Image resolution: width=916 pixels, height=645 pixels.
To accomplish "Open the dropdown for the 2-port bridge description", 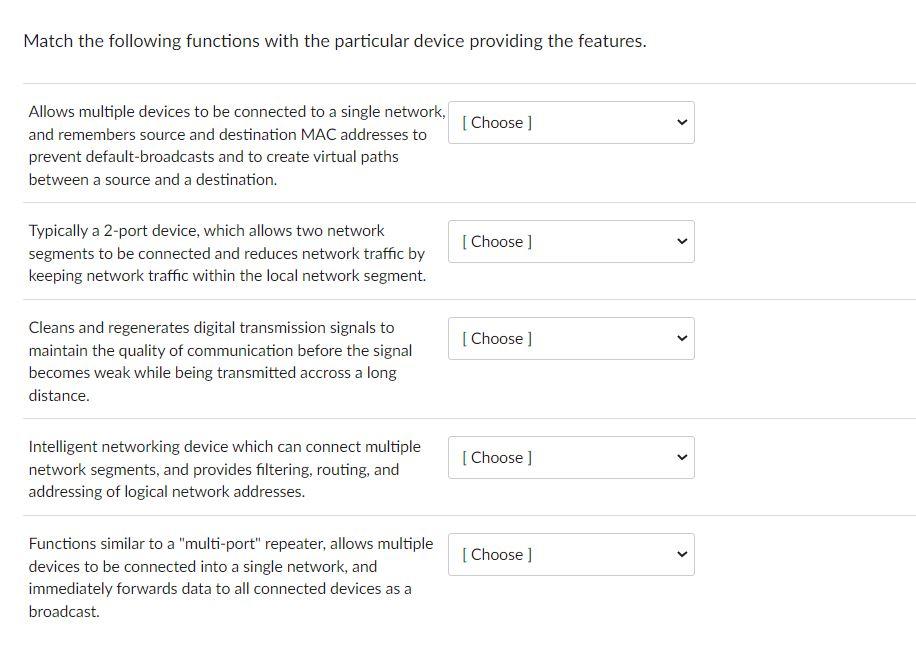I will pos(570,241).
